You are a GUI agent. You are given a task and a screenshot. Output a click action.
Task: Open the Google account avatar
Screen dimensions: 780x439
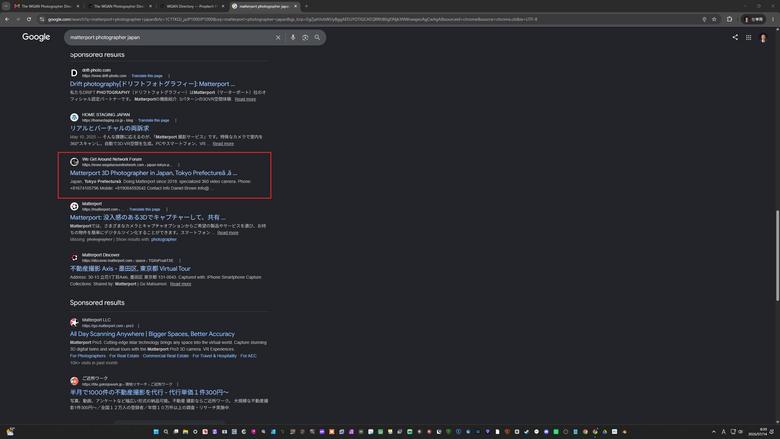coord(763,38)
